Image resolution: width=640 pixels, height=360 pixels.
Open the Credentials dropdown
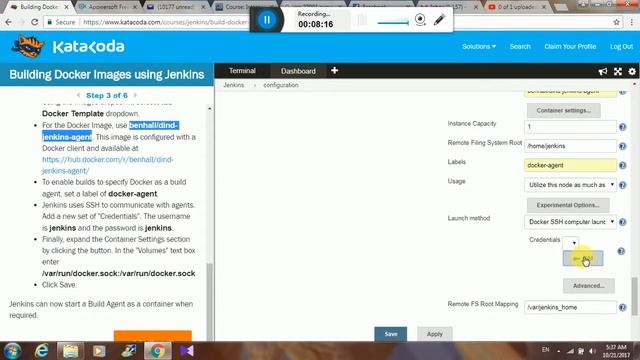570,242
